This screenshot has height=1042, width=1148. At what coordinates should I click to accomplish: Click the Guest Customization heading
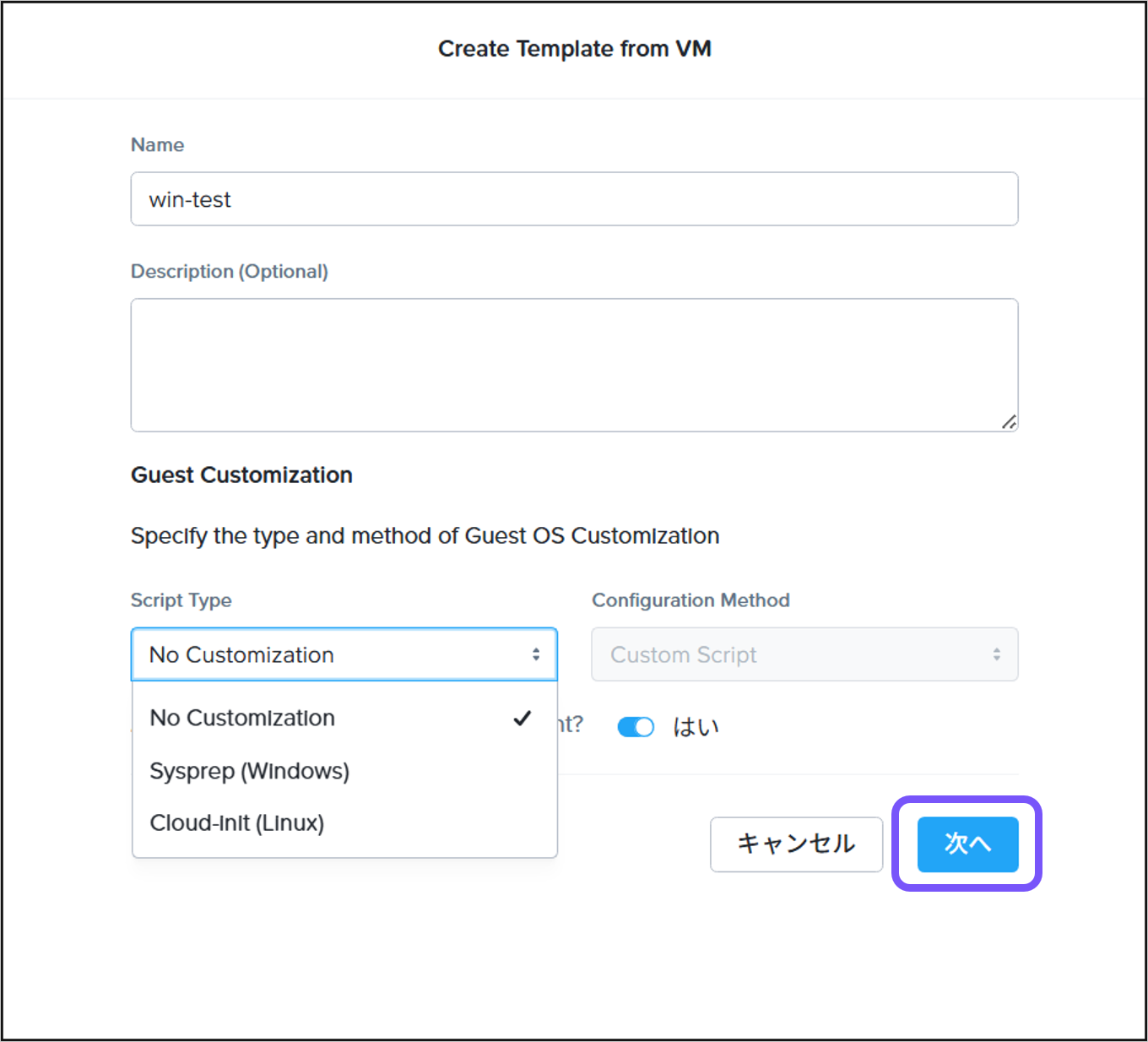[241, 475]
